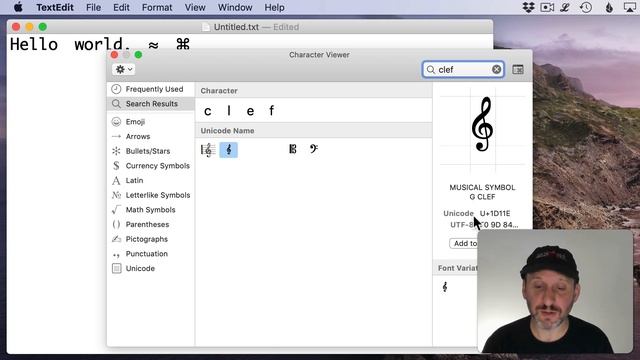The height and width of the screenshot is (360, 640).
Task: Open the Emoji category
Action: click(x=151, y=122)
